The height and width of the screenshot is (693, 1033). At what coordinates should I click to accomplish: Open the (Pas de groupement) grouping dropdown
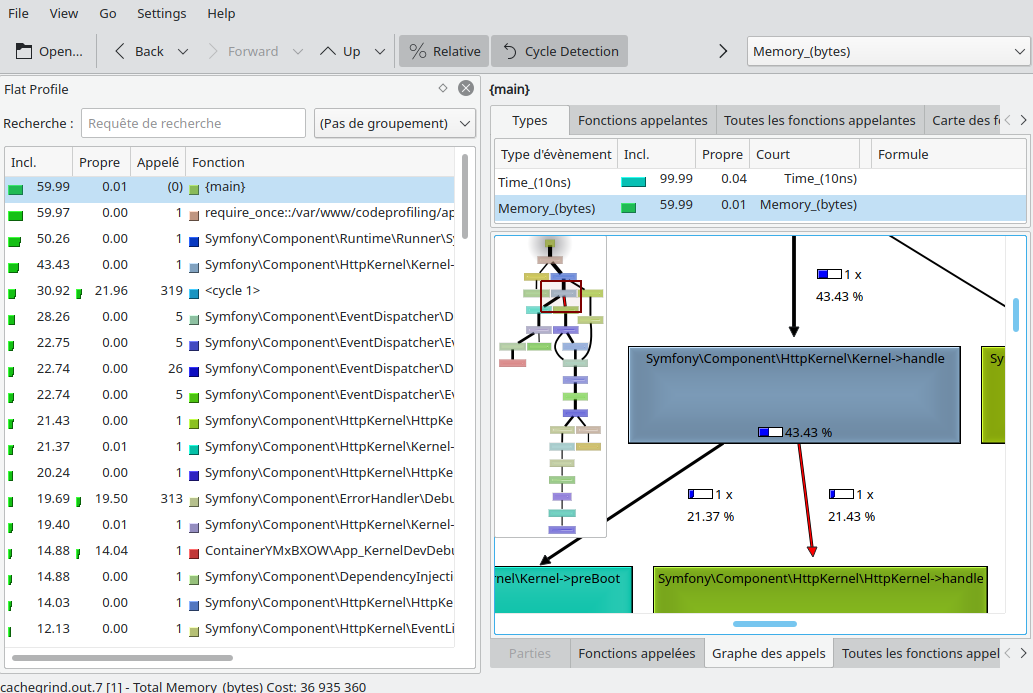pos(395,123)
